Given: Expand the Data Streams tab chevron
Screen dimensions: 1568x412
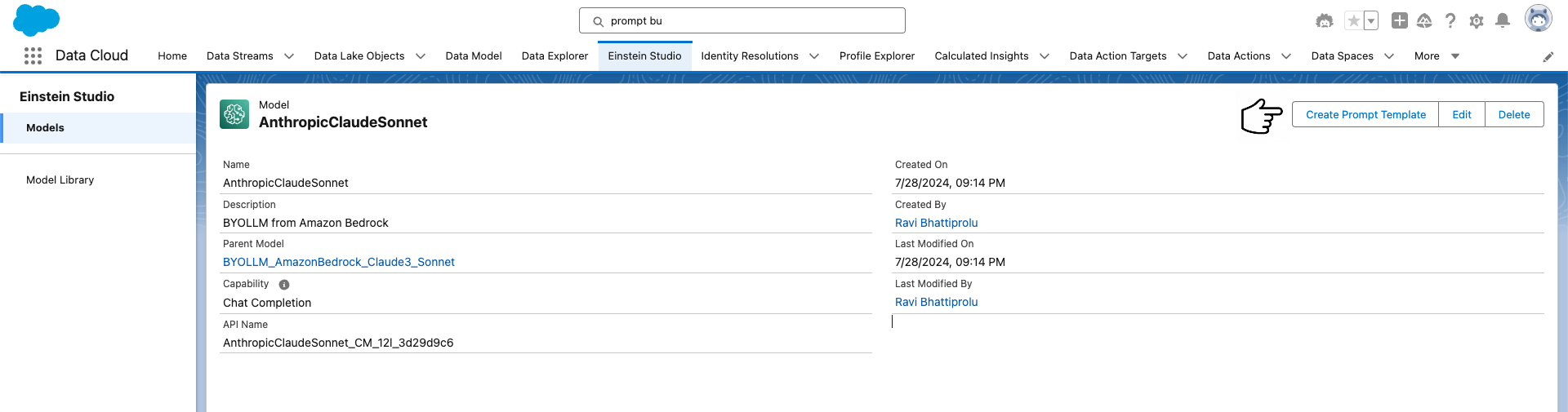Looking at the screenshot, I should [x=289, y=56].
